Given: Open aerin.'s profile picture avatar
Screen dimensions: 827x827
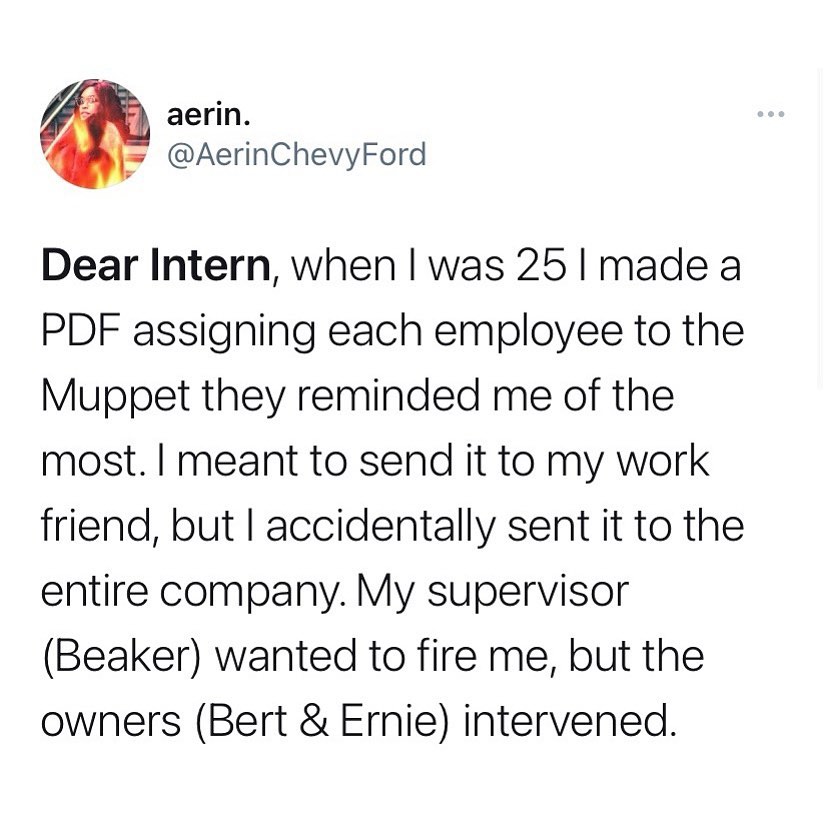Looking at the screenshot, I should click(x=95, y=134).
